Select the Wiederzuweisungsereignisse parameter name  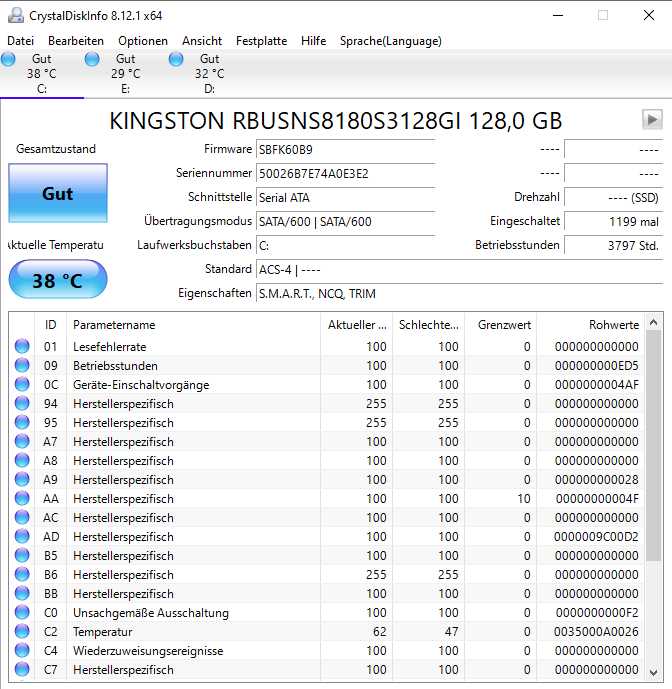(148, 651)
